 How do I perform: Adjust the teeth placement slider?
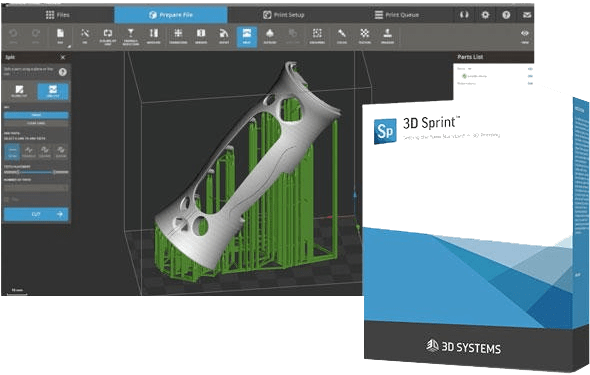[x=36, y=172]
